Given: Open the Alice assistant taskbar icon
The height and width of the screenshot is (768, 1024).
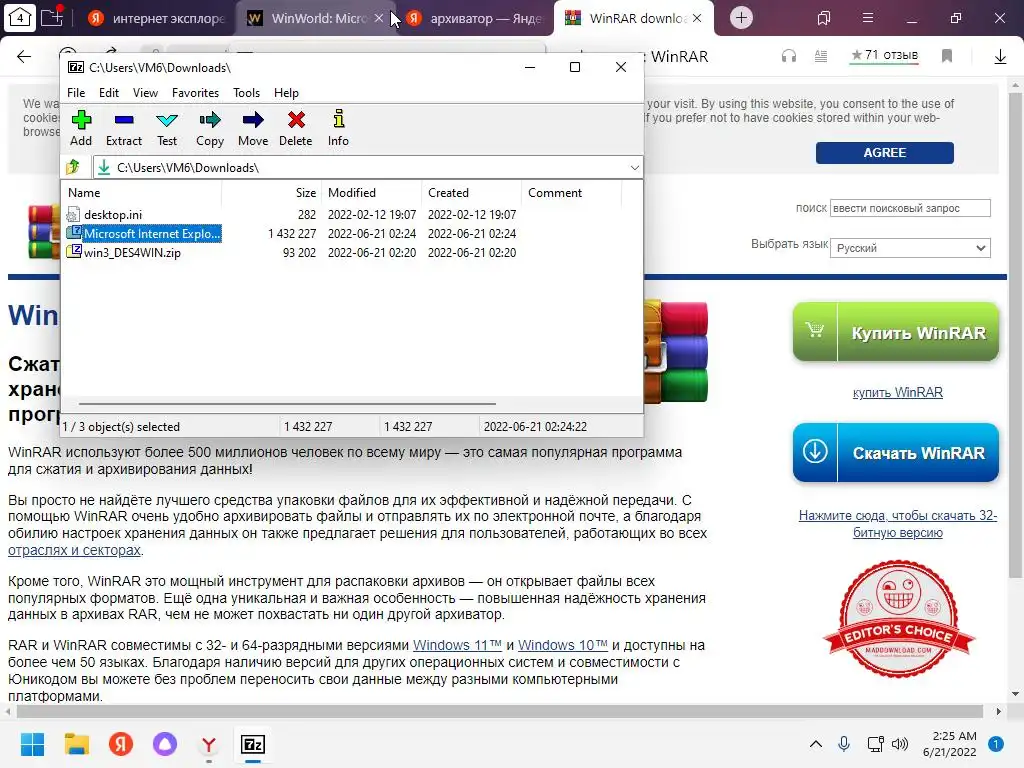Looking at the screenshot, I should tap(165, 744).
